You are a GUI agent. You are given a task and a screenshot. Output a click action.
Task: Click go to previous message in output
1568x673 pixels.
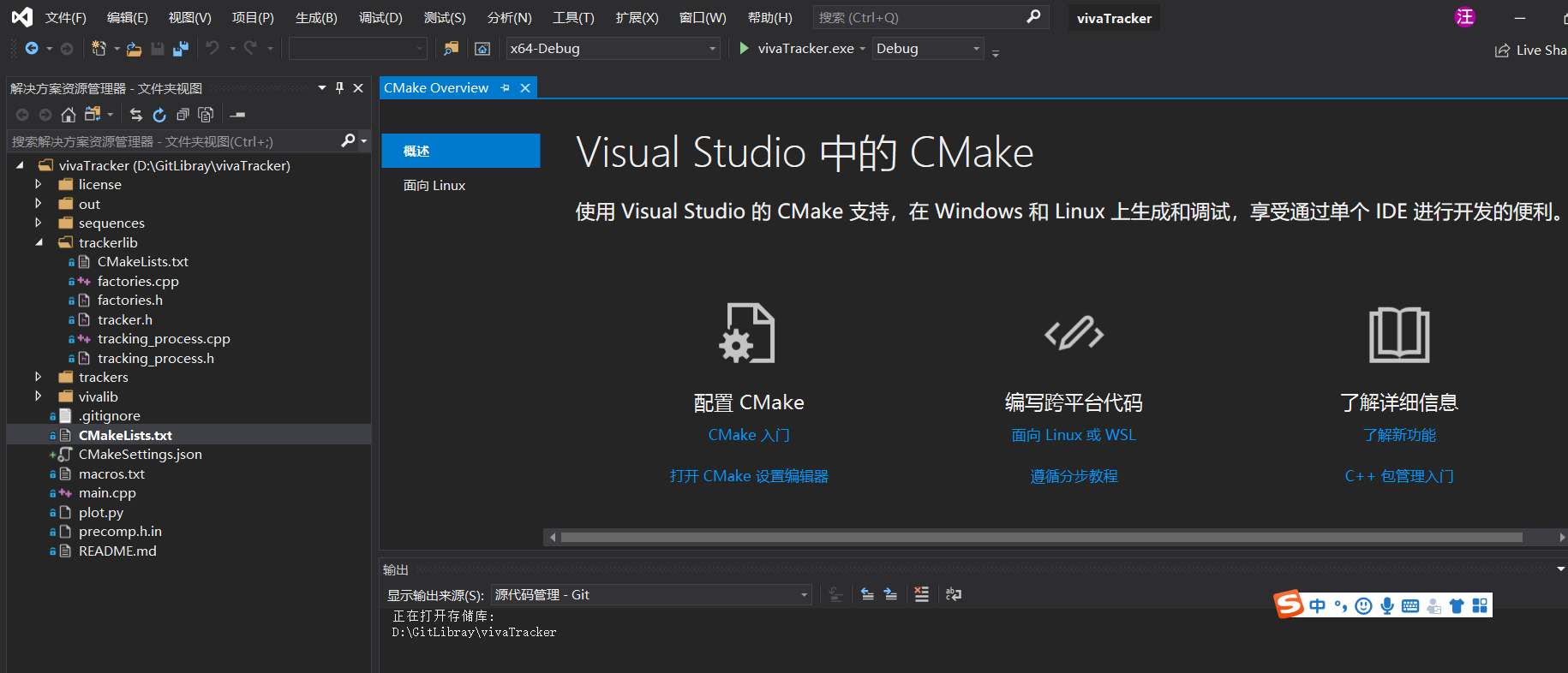point(867,594)
